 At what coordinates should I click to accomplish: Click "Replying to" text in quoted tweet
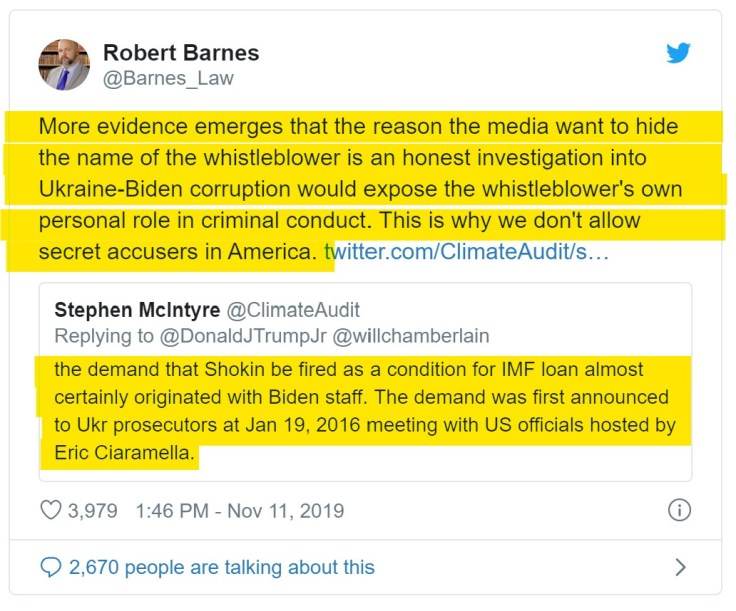coord(102,336)
